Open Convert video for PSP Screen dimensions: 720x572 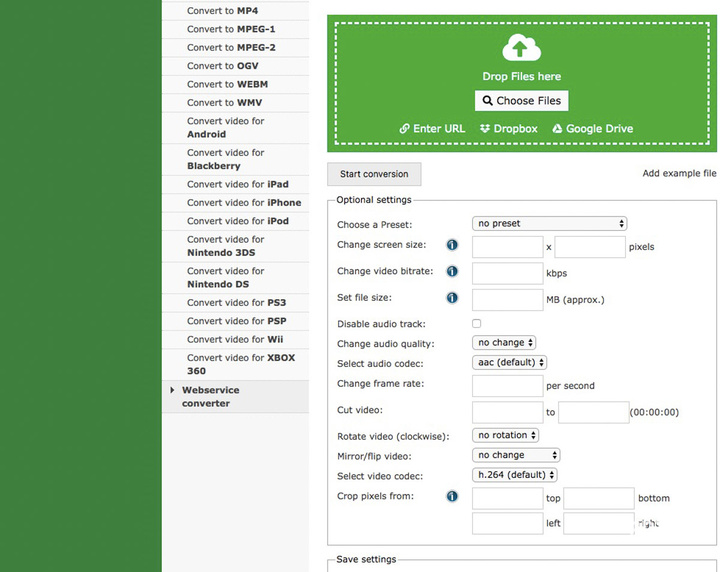pos(236,321)
